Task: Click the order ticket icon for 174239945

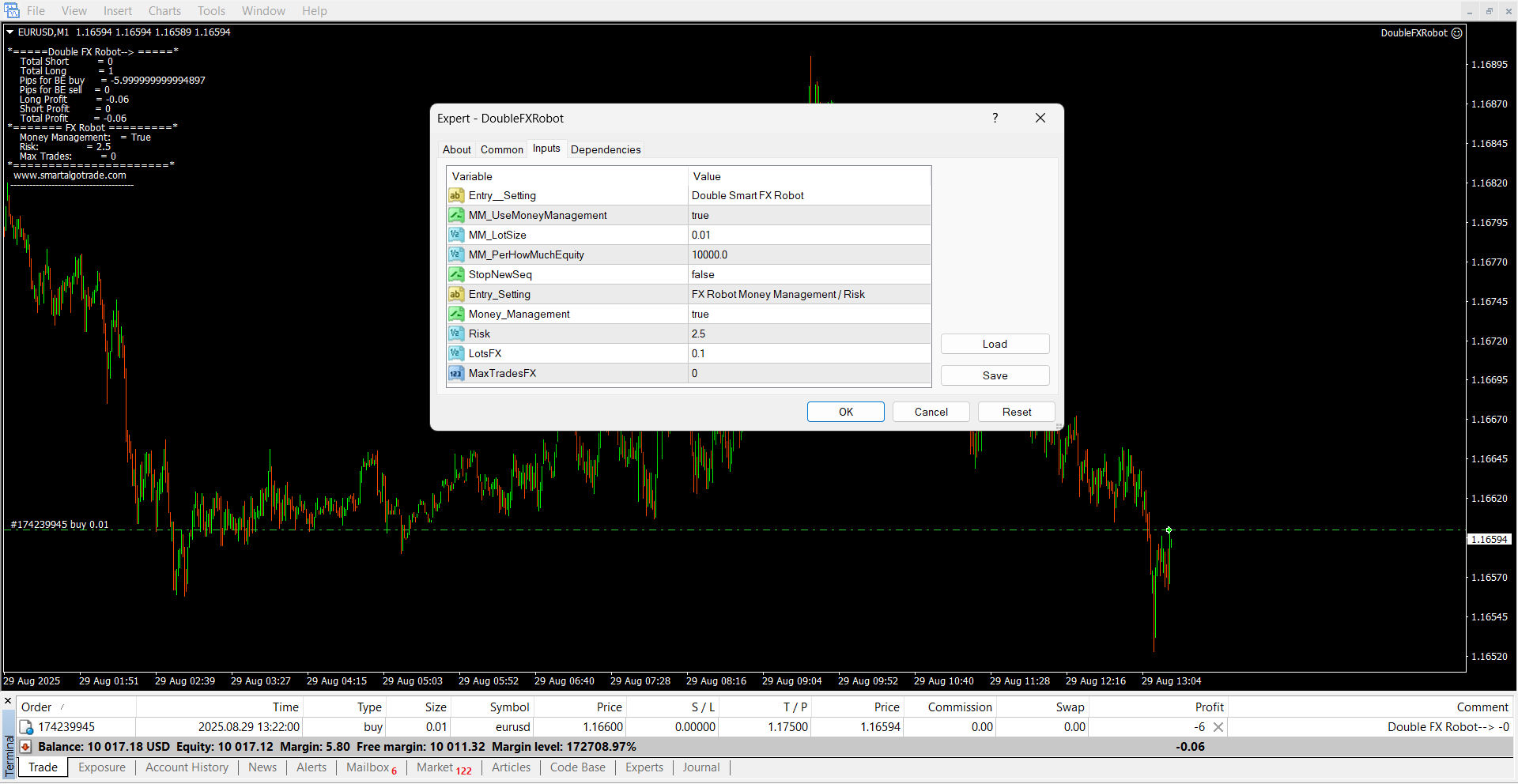Action: (26, 727)
